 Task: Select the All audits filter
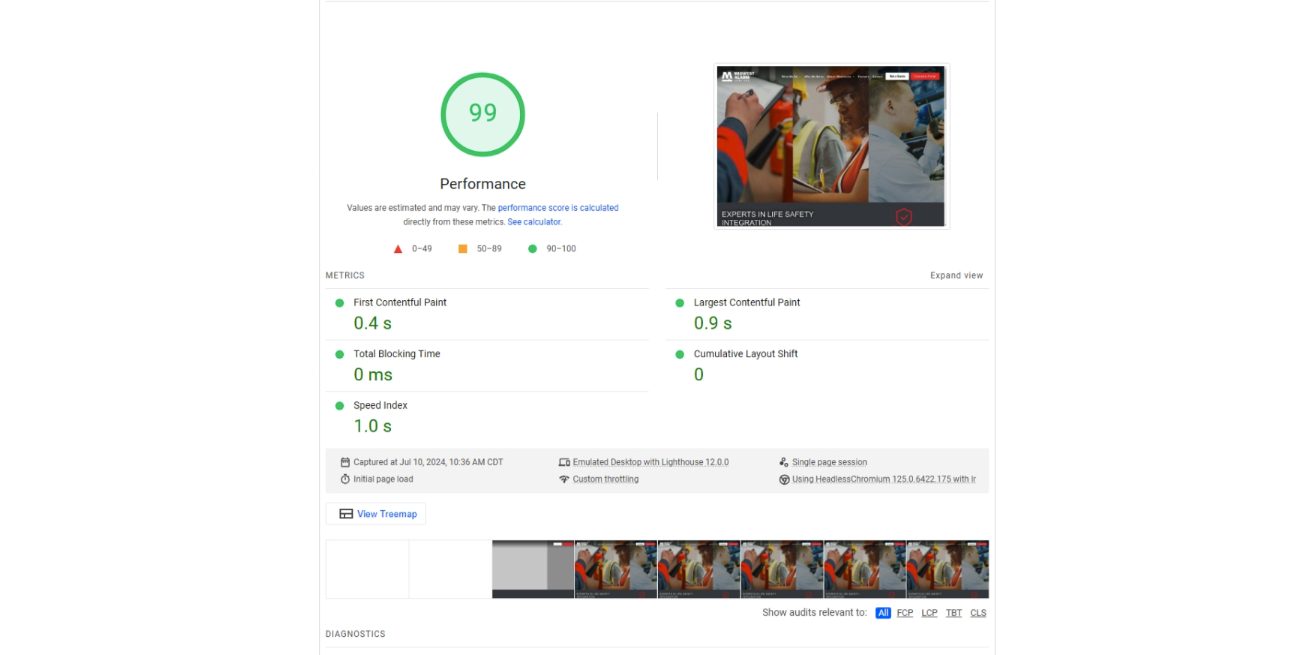pyautogui.click(x=883, y=613)
